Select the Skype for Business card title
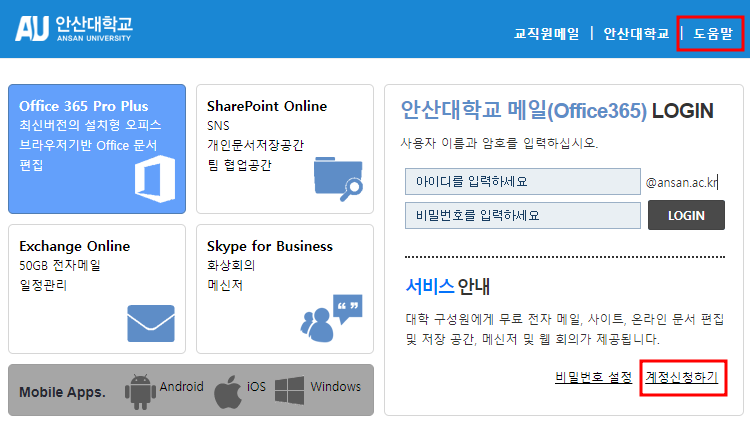This screenshot has height=427, width=750. coord(270,246)
